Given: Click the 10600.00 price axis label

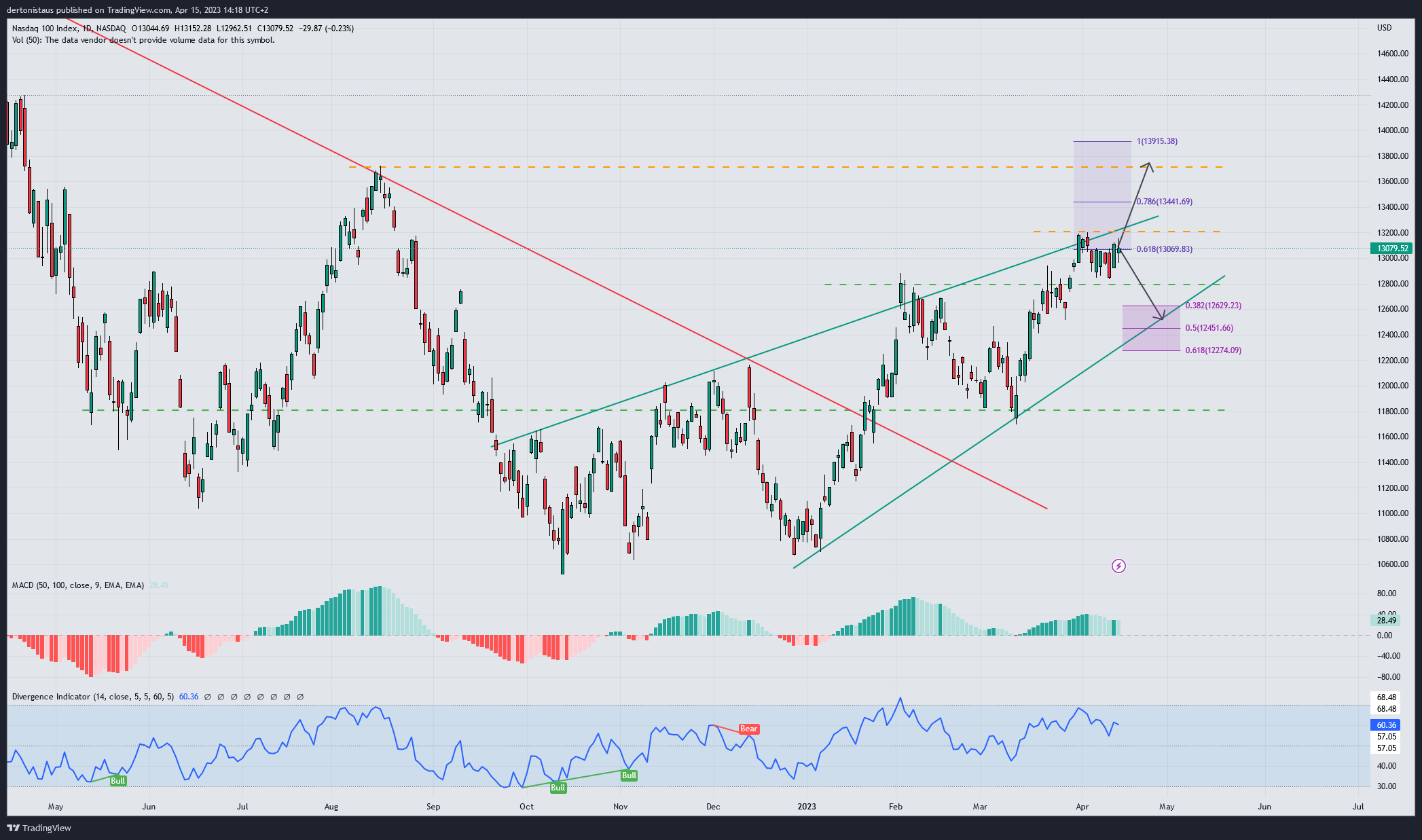Looking at the screenshot, I should click(x=1393, y=564).
